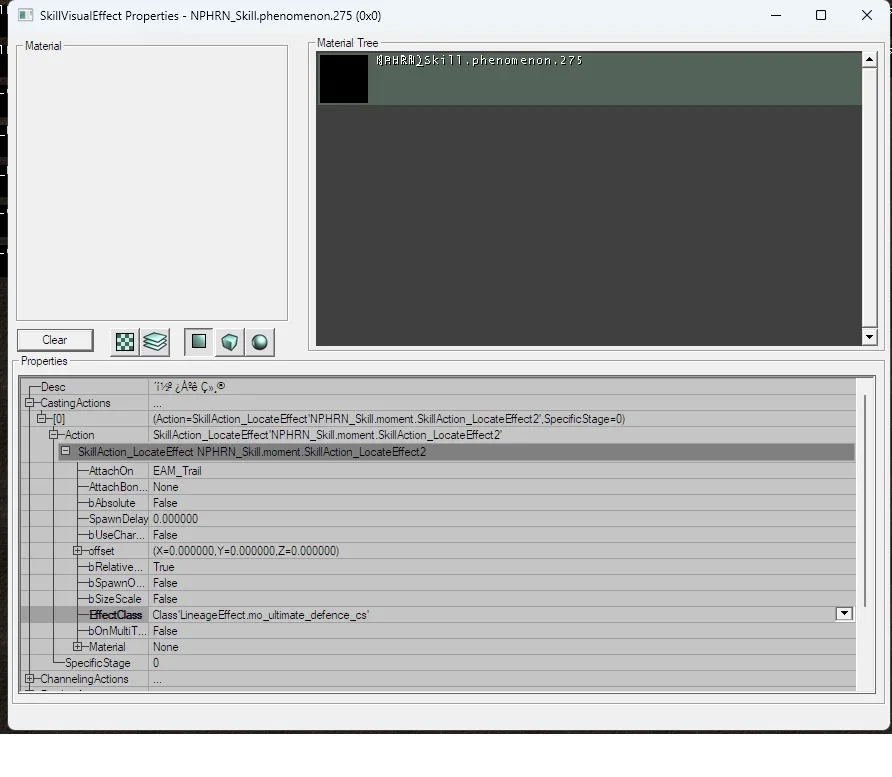Select the AttachOn value EAM_Trail
The width and height of the screenshot is (892, 777).
(x=177, y=471)
